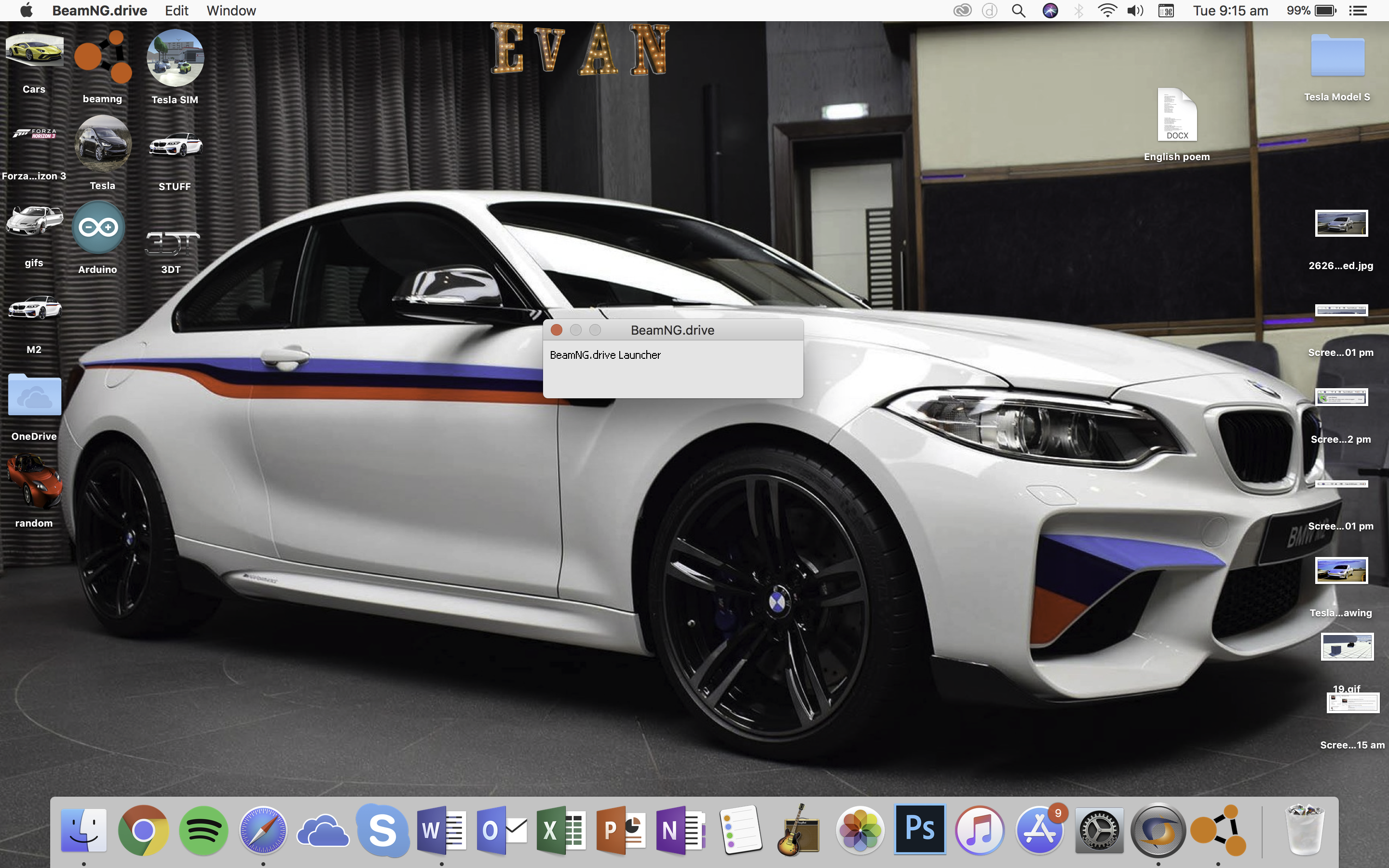Launch OneNote from the Dock
This screenshot has width=1389, height=868.
[681, 830]
